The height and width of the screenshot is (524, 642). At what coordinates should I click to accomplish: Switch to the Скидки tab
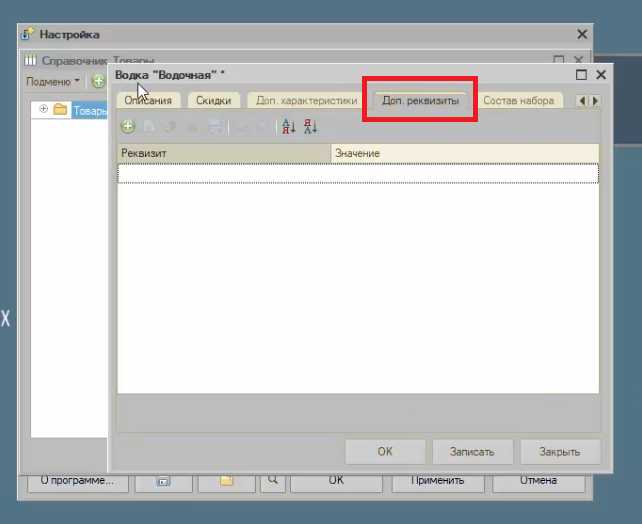[x=213, y=100]
